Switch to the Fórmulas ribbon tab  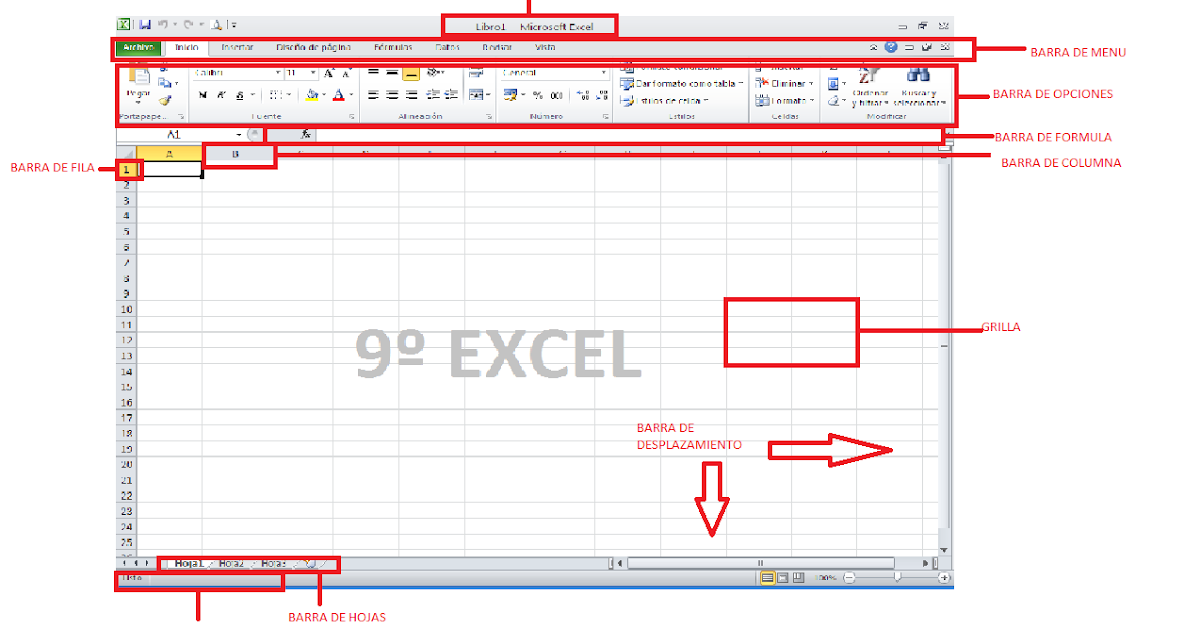coord(393,47)
